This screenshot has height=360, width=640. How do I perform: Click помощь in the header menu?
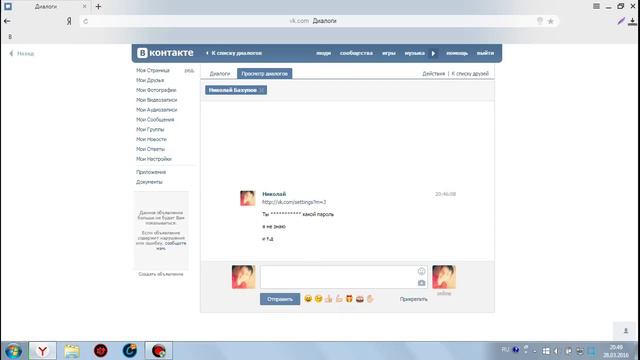click(457, 53)
